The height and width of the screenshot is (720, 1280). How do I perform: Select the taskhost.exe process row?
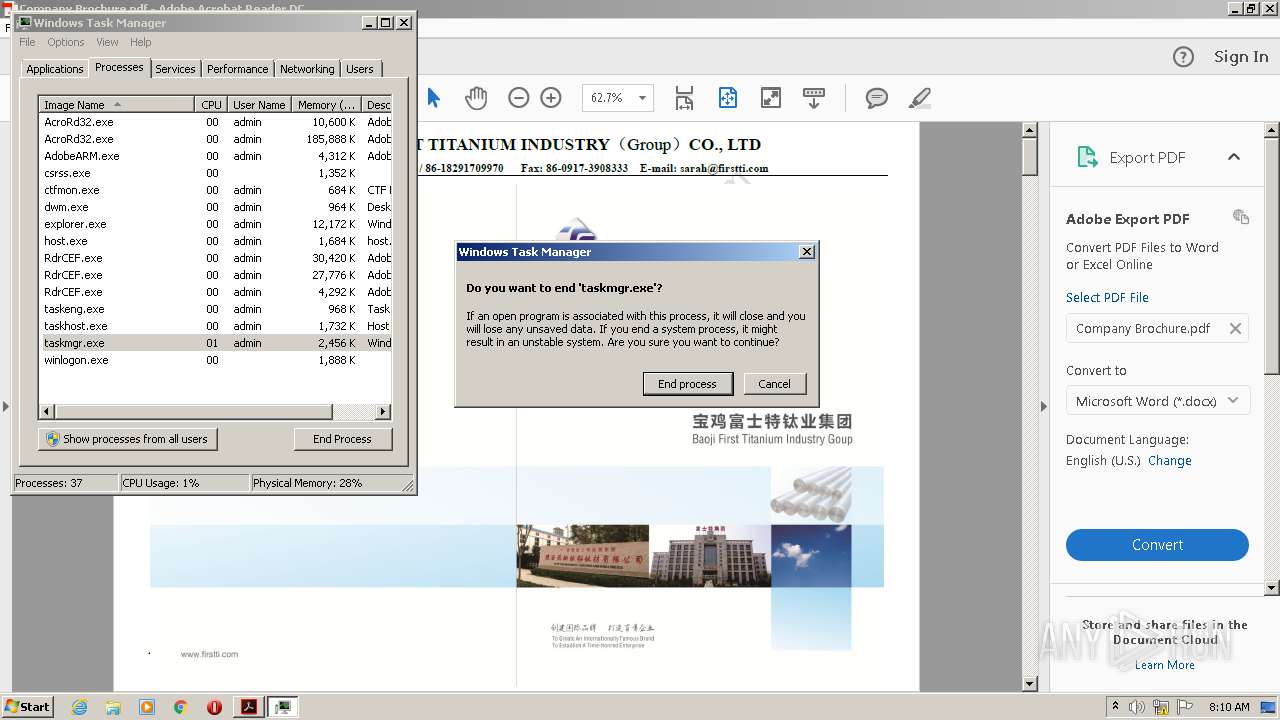pos(214,326)
